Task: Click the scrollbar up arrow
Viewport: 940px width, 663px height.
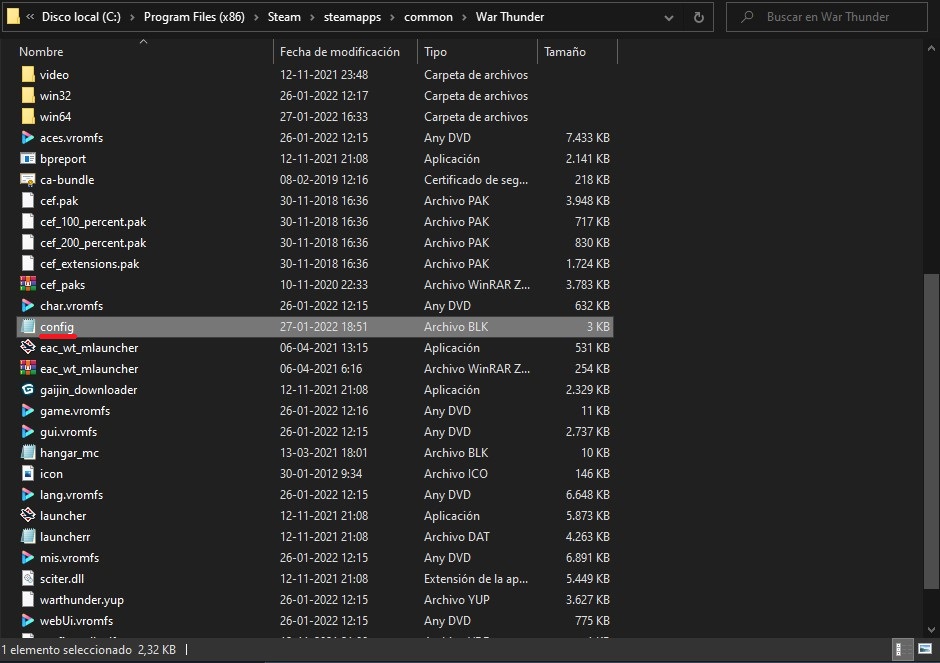Action: (x=931, y=48)
